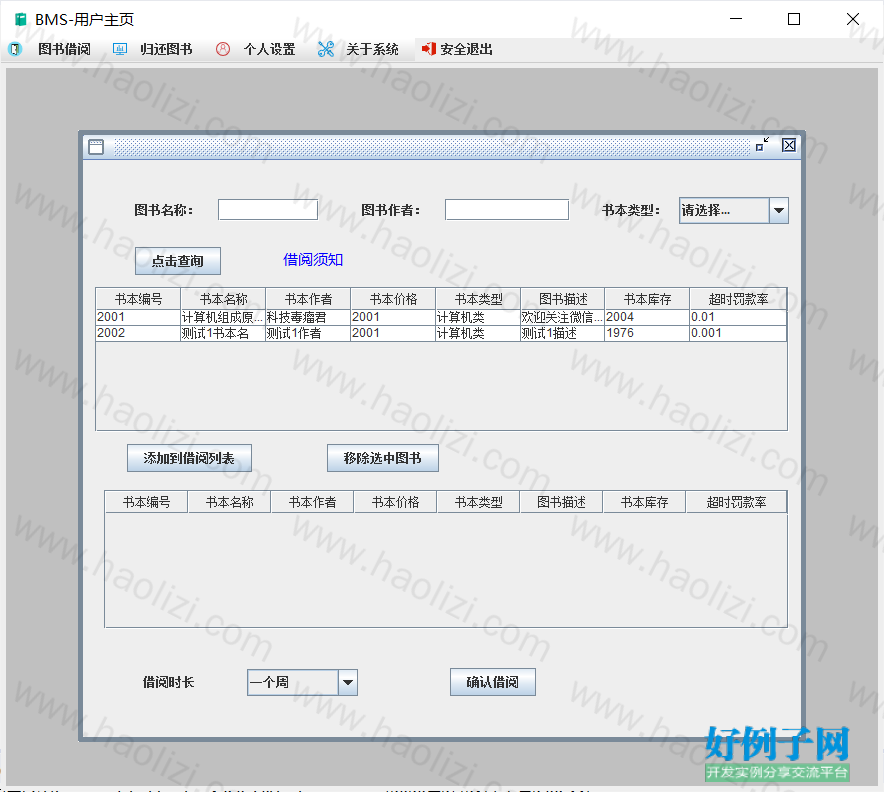The width and height of the screenshot is (884, 792).
Task: Click the 书本价格 header in upper table
Action: point(393,299)
